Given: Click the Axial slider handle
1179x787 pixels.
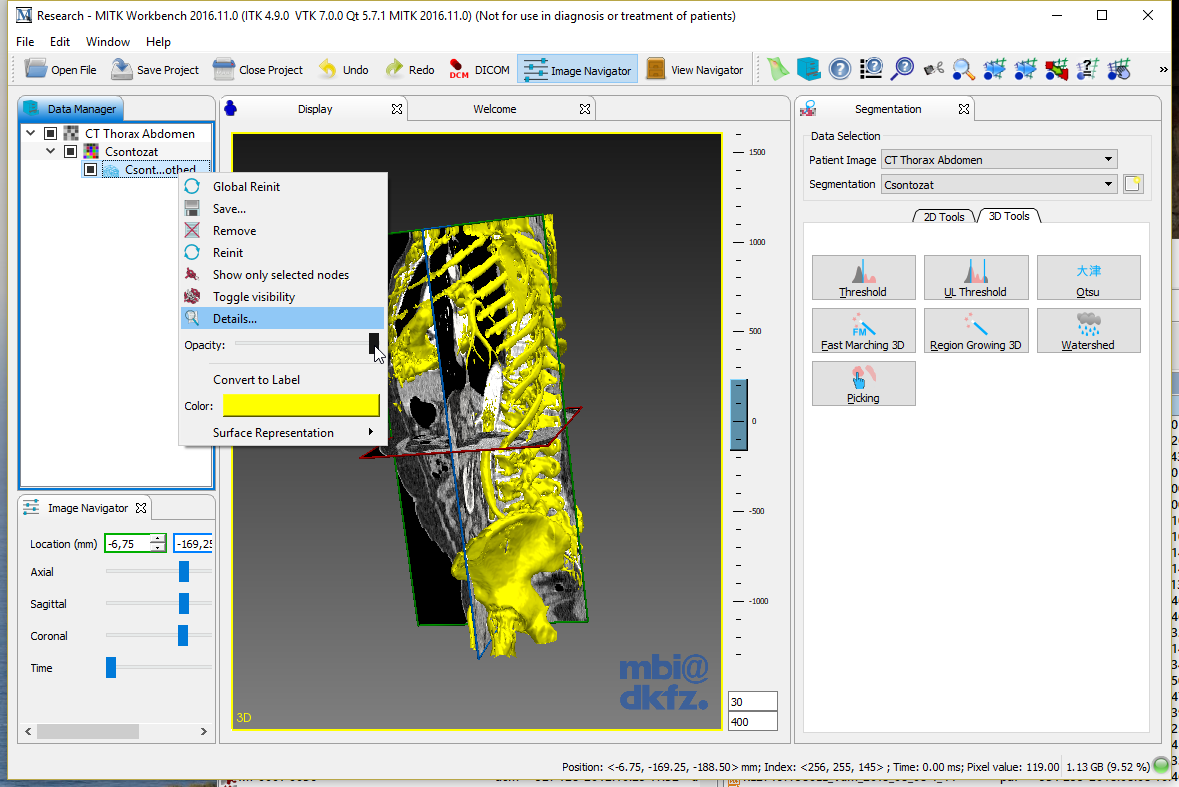Looking at the screenshot, I should (x=184, y=571).
